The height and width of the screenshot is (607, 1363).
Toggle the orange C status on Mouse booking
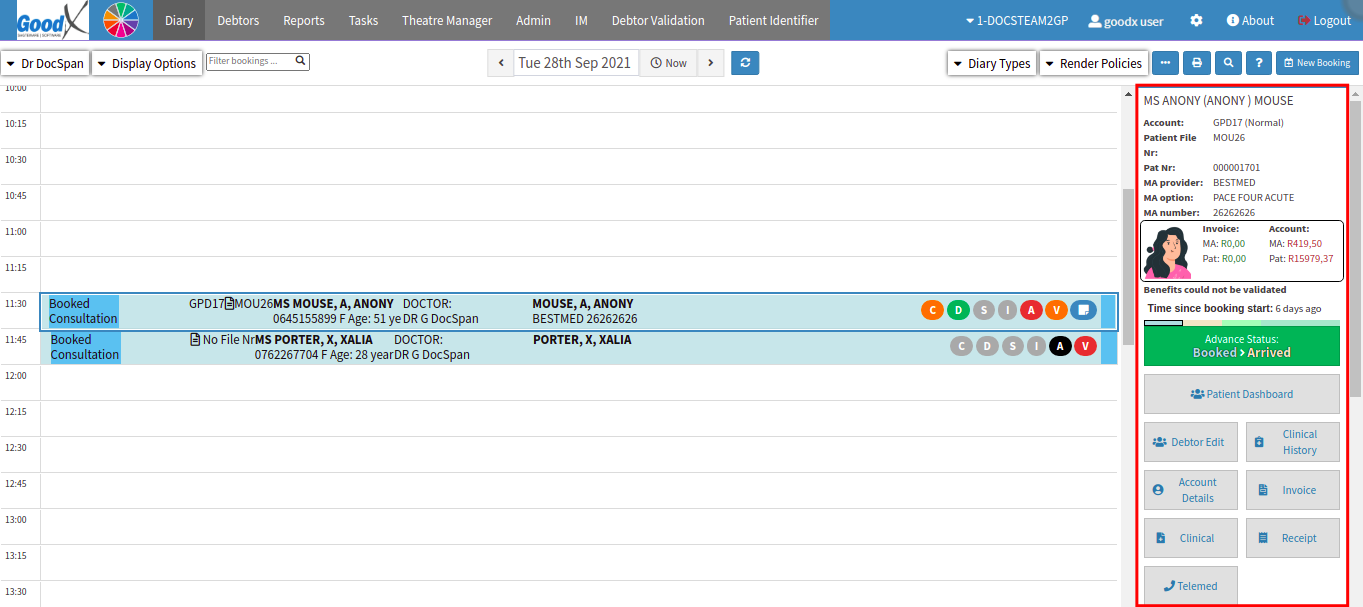(x=932, y=310)
